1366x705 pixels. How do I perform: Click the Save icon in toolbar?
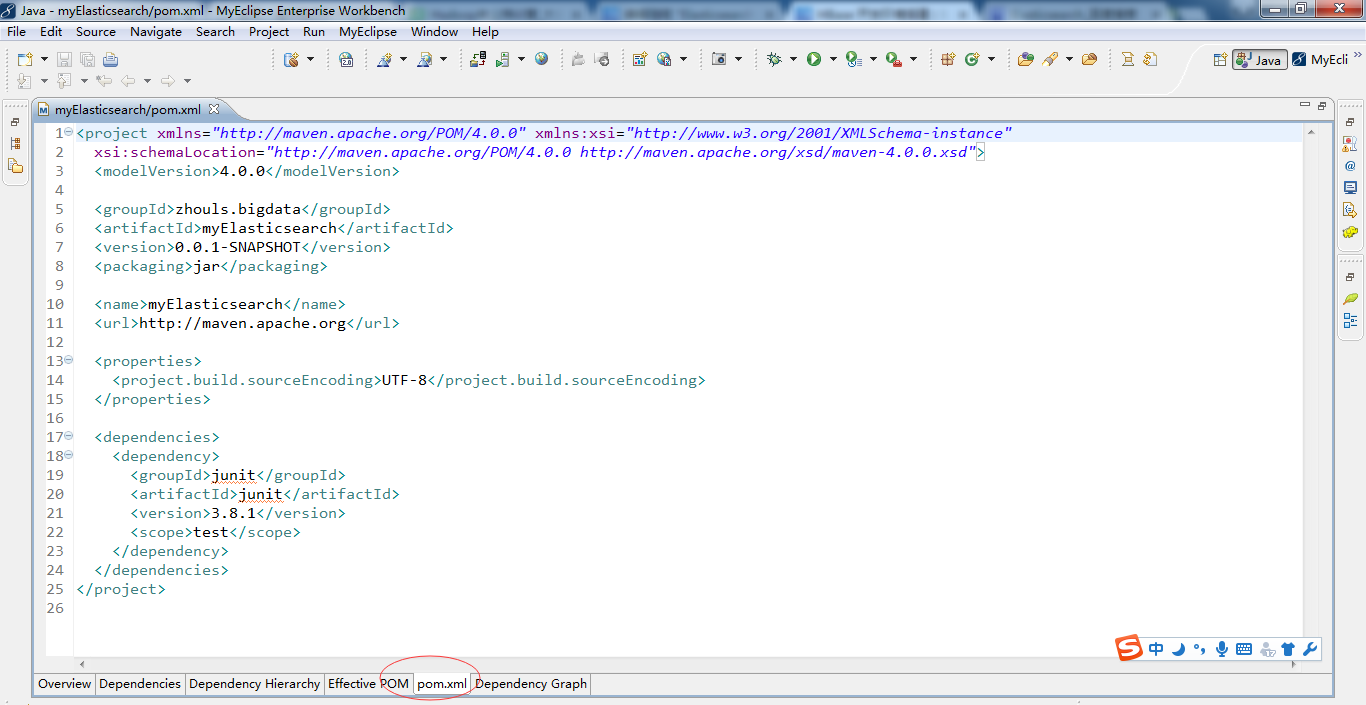click(x=64, y=60)
